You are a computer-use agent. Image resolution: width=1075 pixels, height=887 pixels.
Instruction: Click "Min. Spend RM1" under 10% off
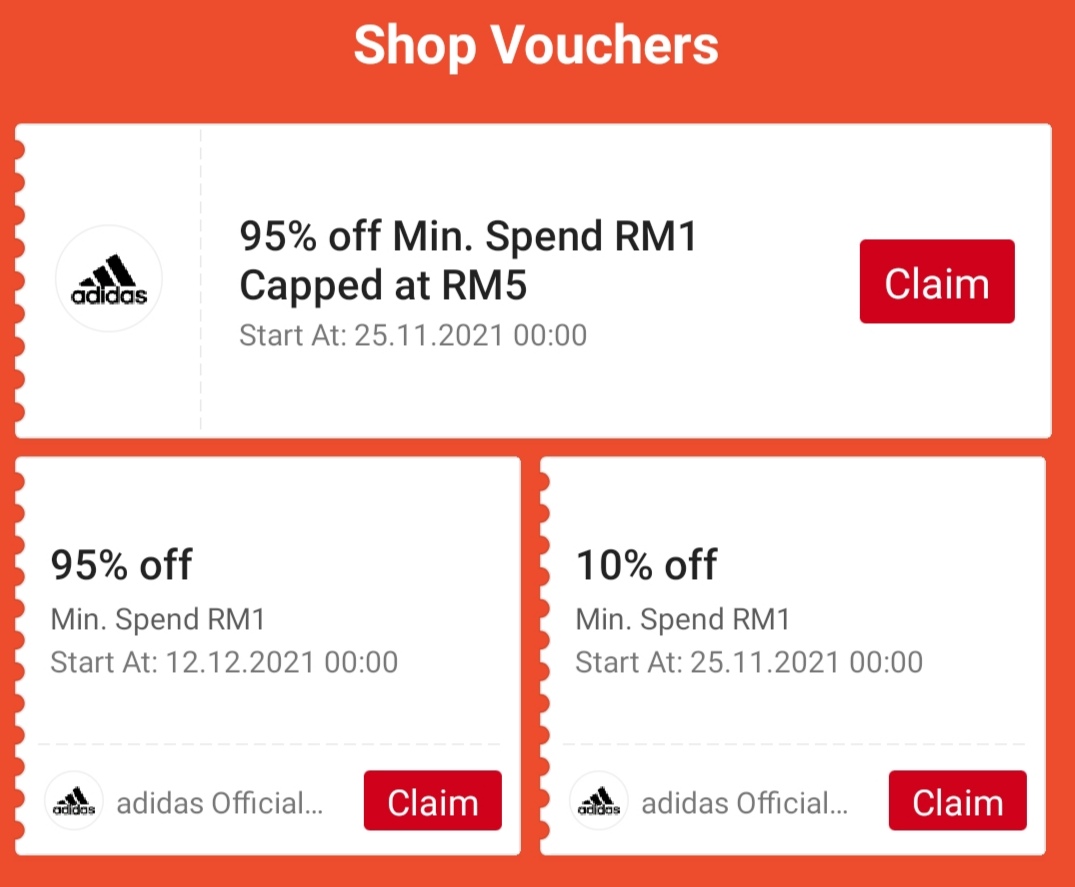point(683,620)
